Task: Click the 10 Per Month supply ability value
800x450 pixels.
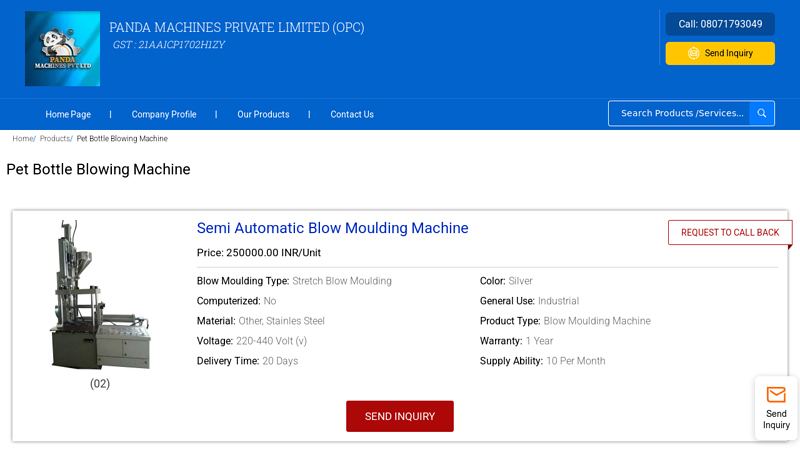Action: point(576,361)
